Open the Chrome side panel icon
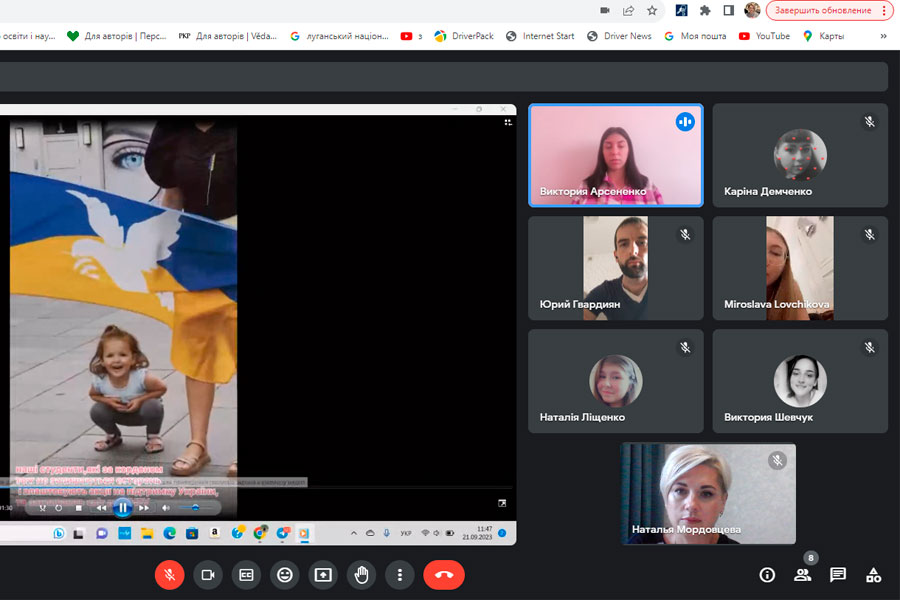 728,10
